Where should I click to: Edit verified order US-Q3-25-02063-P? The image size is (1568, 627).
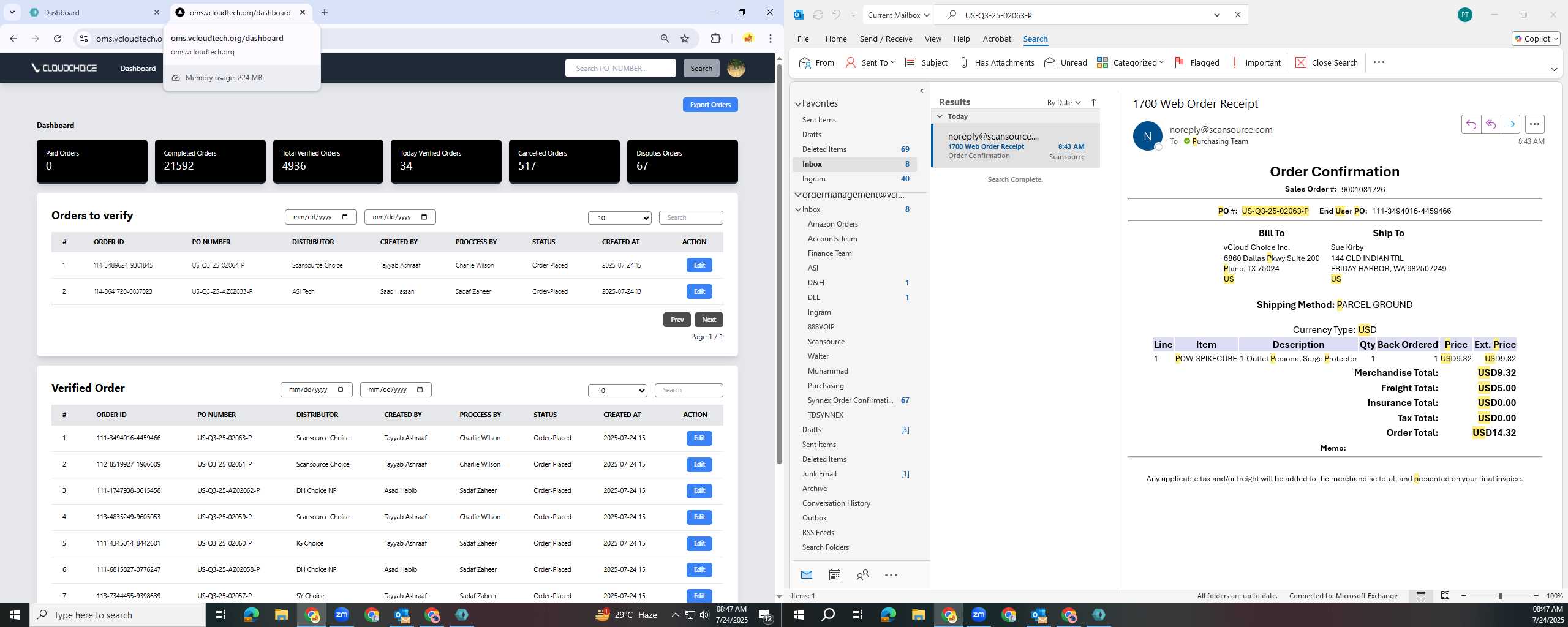click(699, 438)
